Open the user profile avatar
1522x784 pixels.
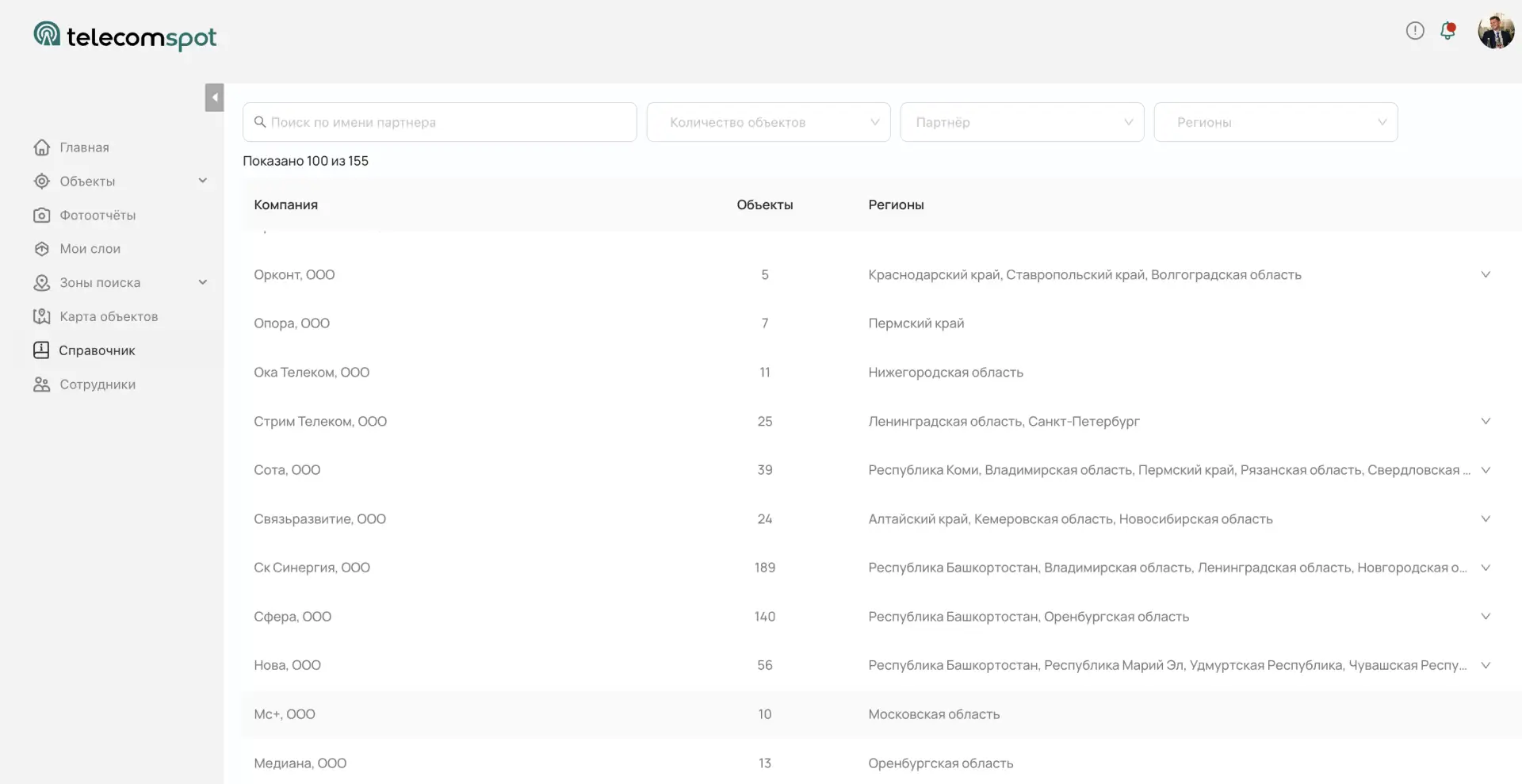1496,31
